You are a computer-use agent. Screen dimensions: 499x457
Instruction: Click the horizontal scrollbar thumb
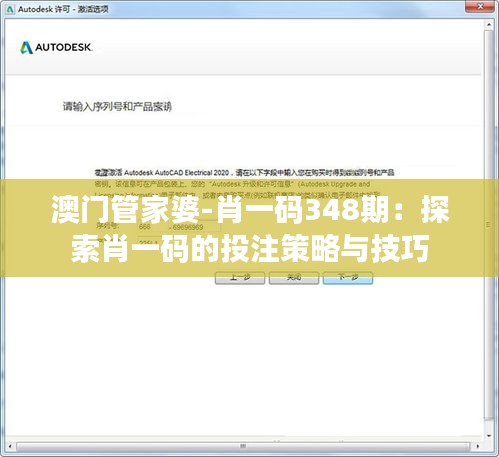(x=243, y=446)
